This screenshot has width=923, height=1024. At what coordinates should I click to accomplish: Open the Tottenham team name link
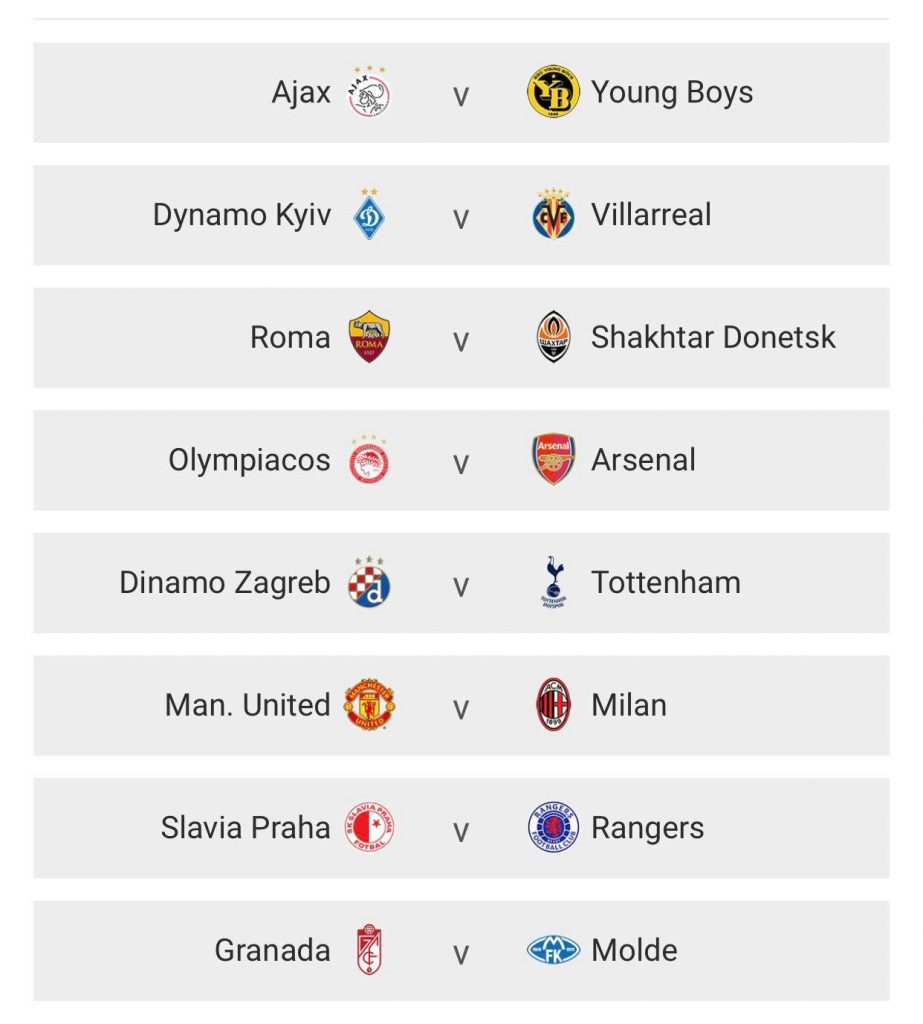point(666,583)
